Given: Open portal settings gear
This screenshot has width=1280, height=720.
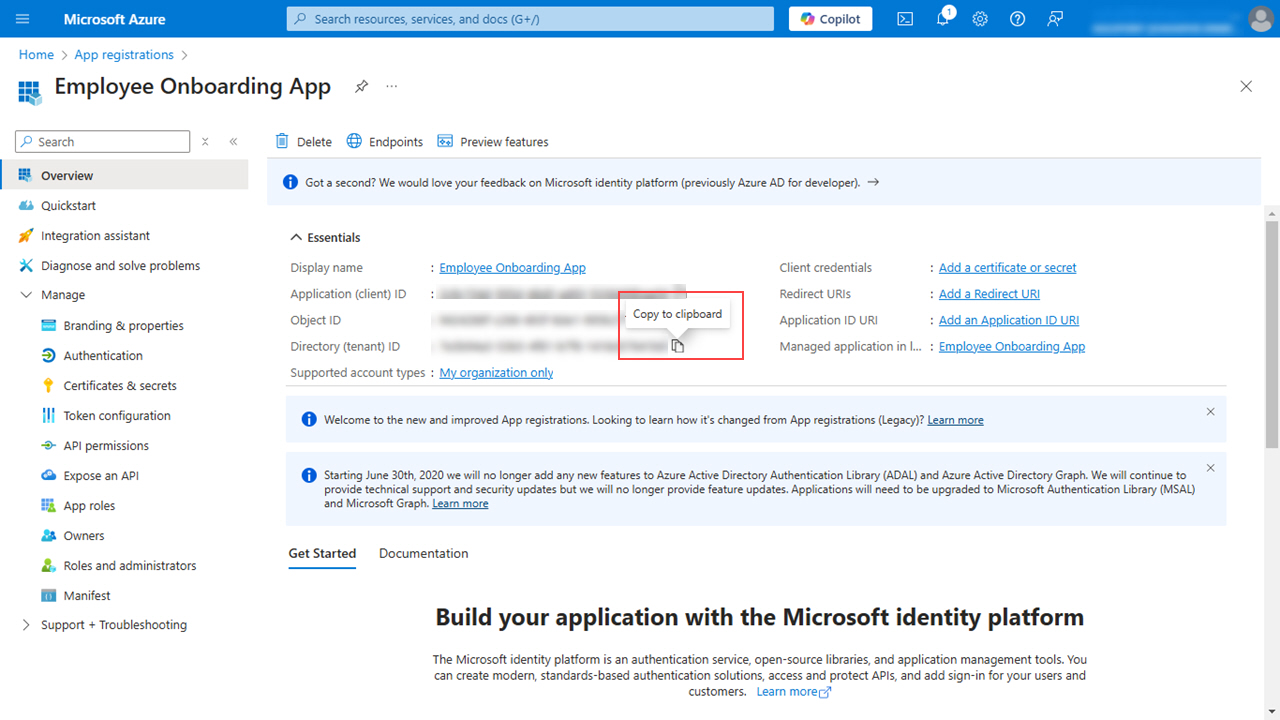Looking at the screenshot, I should [980, 19].
